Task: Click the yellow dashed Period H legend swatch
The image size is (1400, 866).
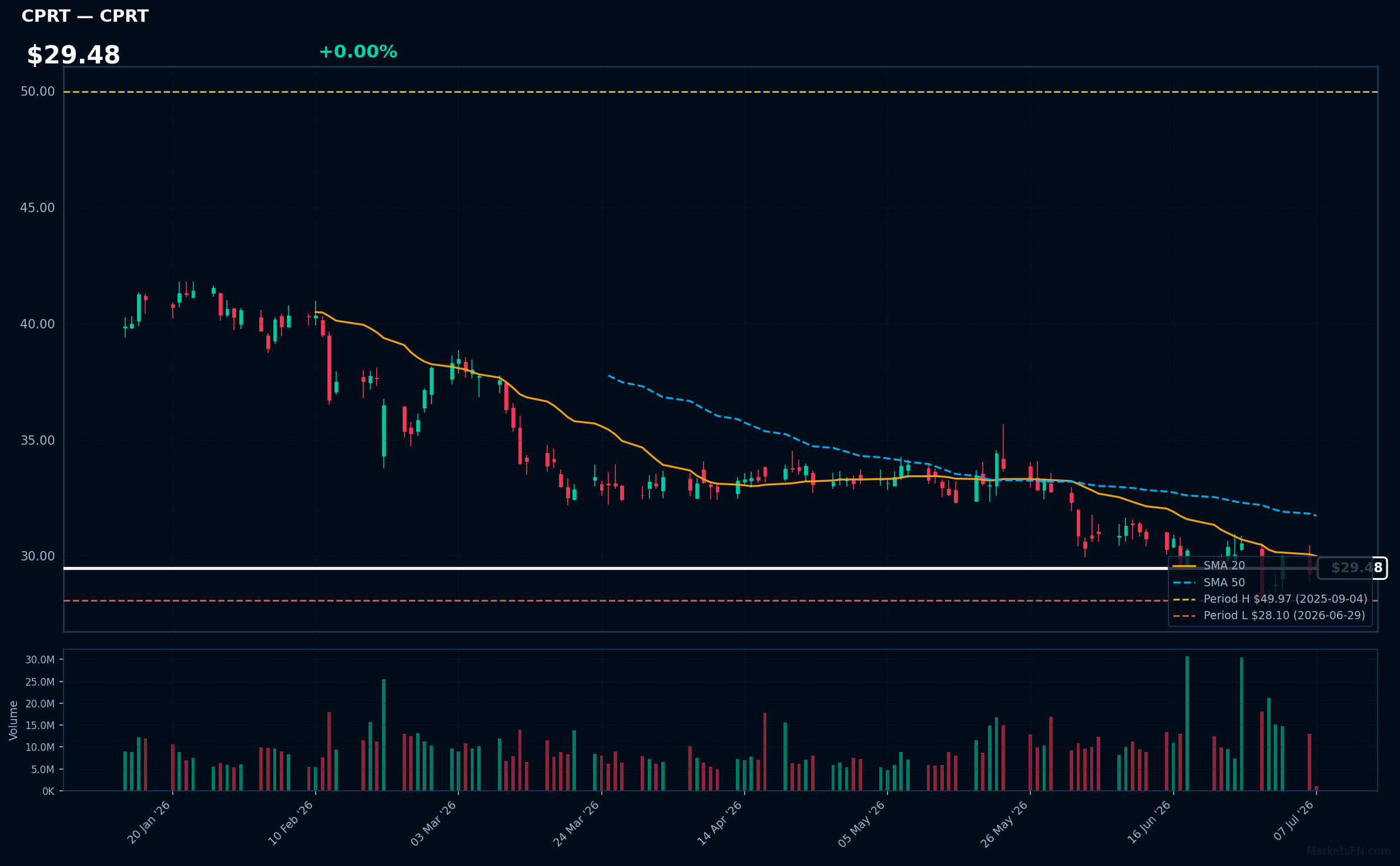Action: 1184,599
